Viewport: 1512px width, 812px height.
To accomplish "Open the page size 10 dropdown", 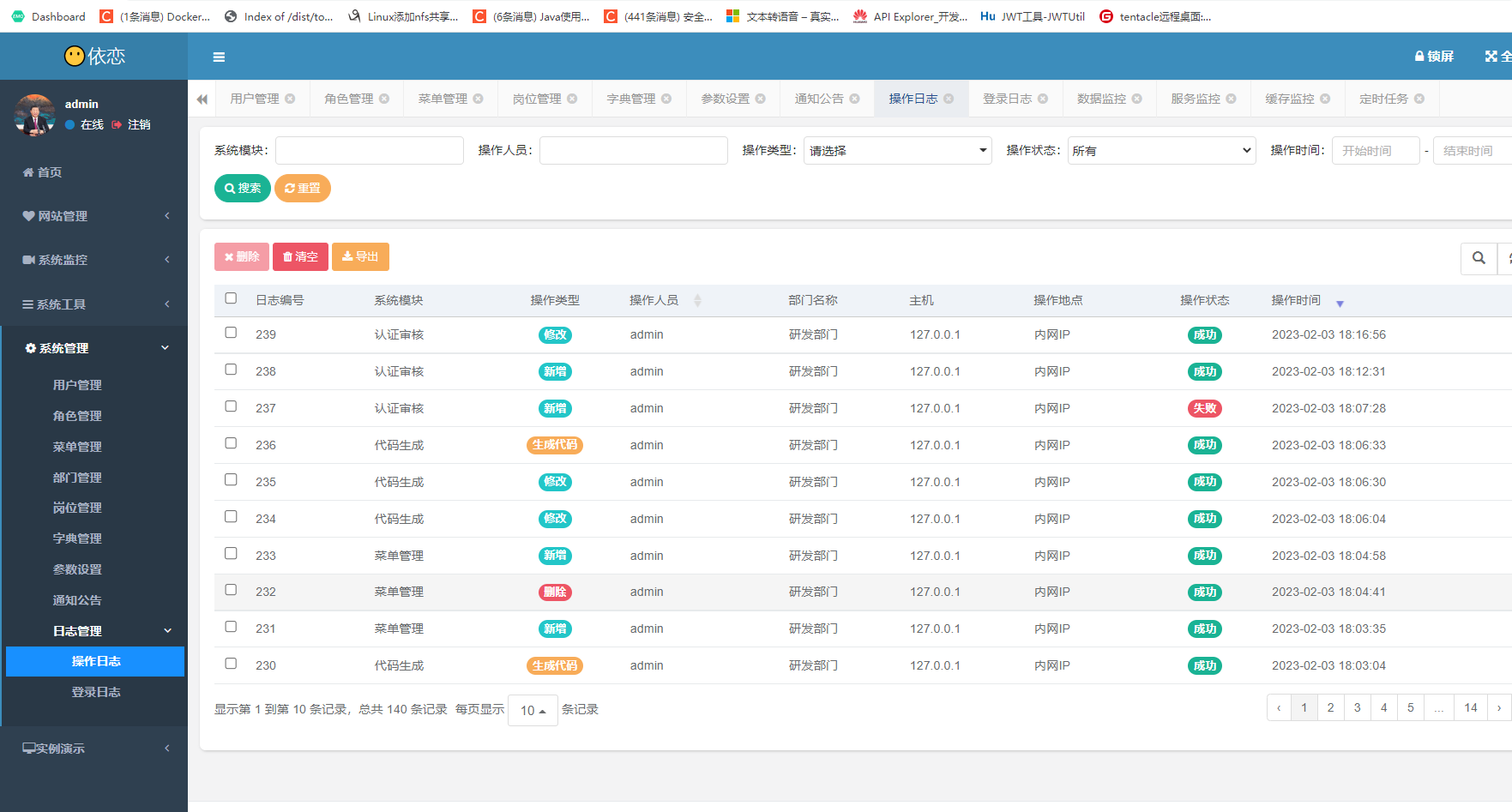I will pos(533,710).
